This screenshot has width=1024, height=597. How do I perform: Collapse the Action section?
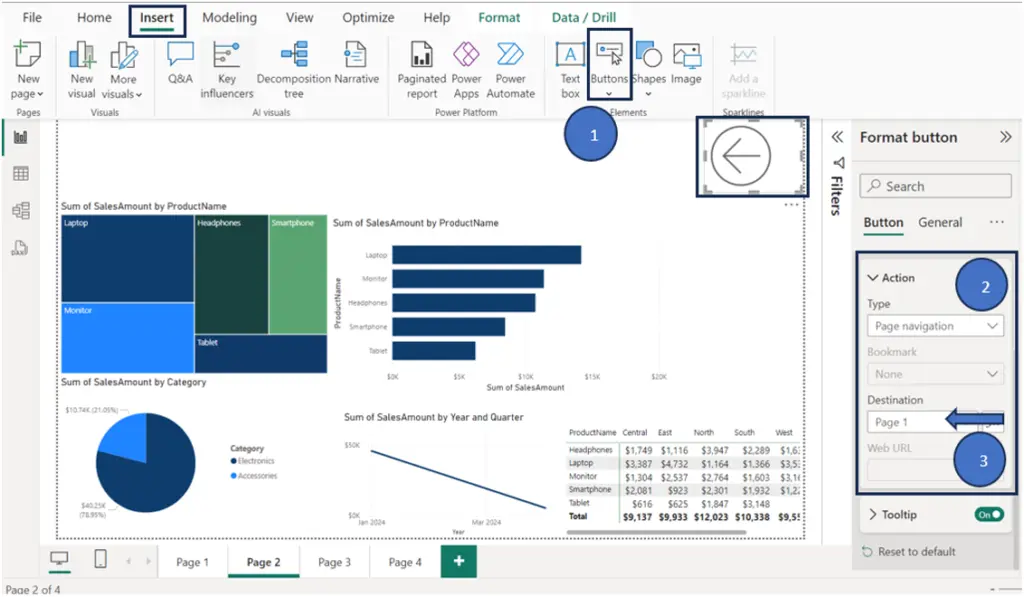click(x=873, y=278)
